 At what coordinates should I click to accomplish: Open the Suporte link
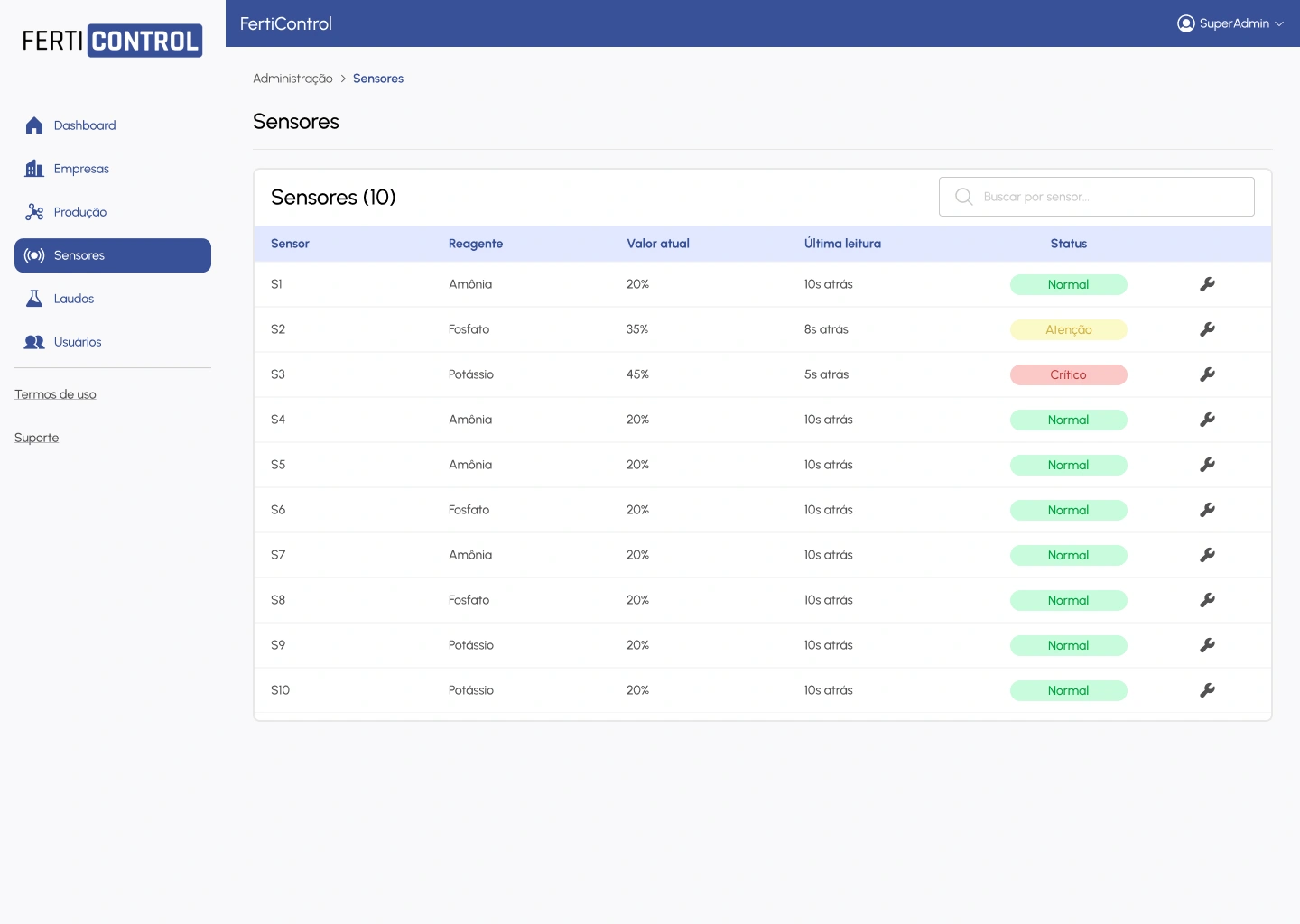point(36,438)
